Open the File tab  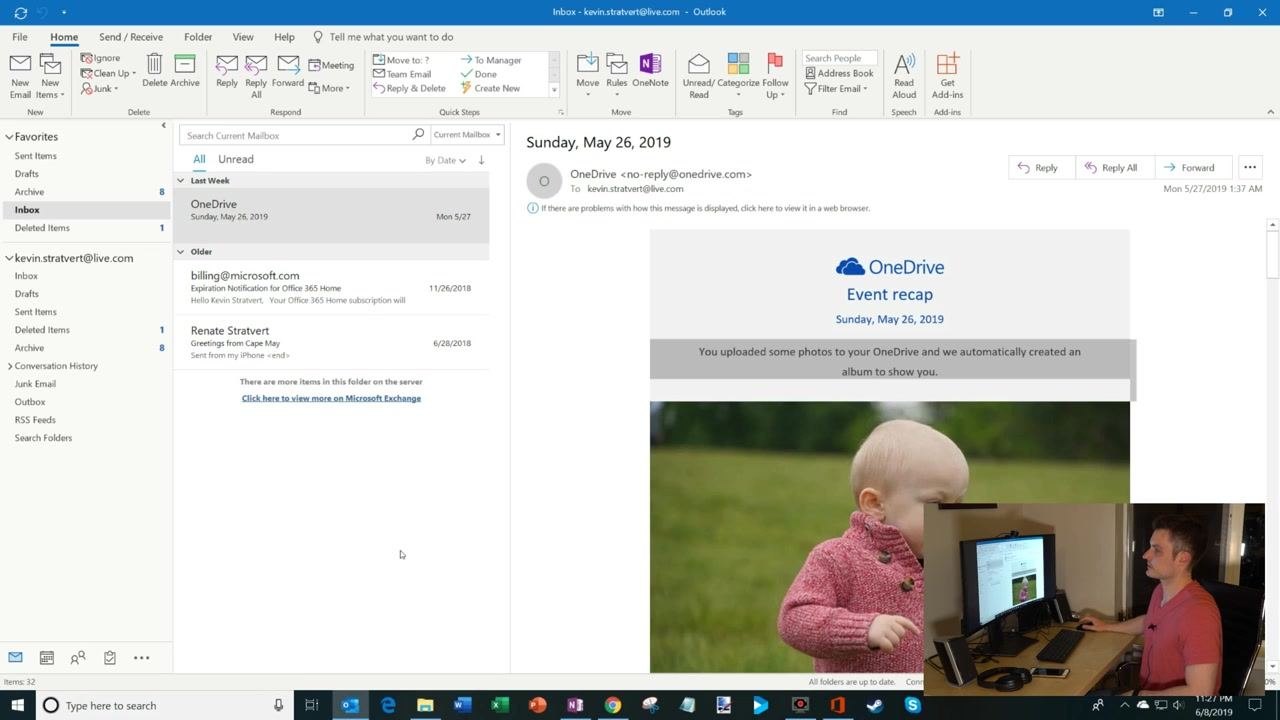pos(20,37)
